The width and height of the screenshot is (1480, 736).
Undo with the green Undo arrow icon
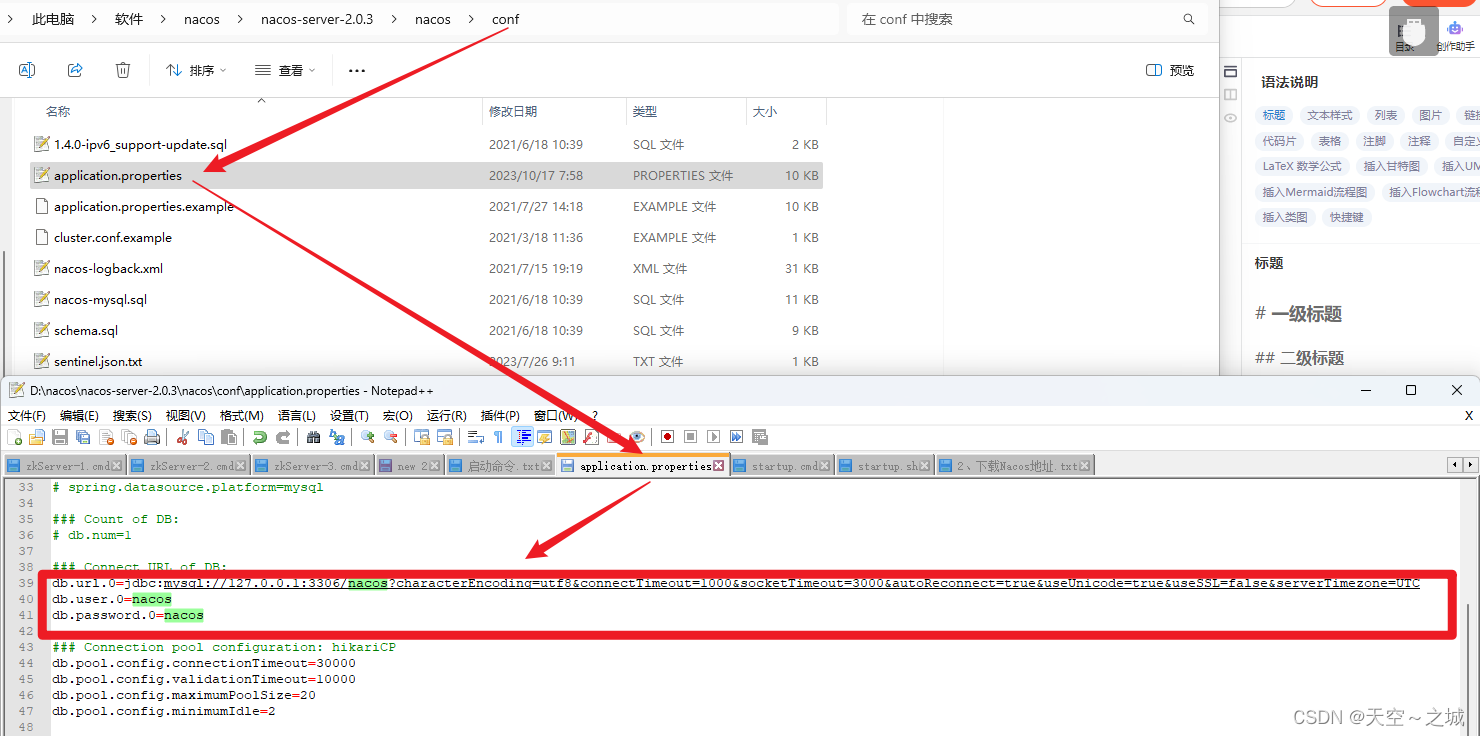click(x=260, y=437)
